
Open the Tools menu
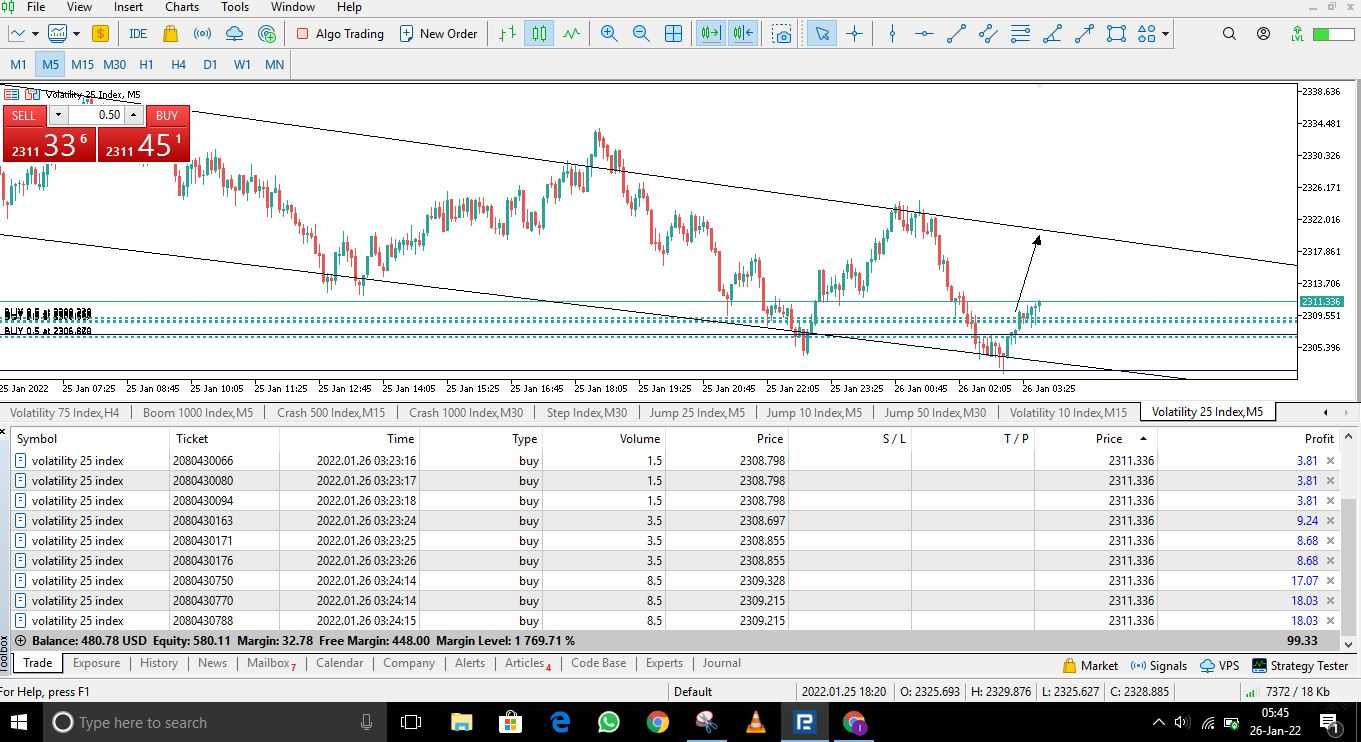coord(235,7)
